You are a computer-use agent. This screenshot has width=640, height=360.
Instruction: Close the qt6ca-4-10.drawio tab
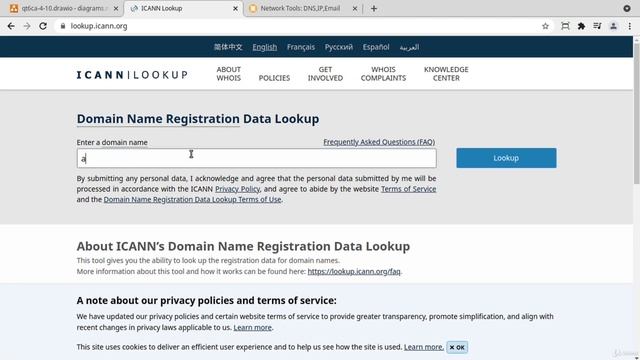click(116, 8)
